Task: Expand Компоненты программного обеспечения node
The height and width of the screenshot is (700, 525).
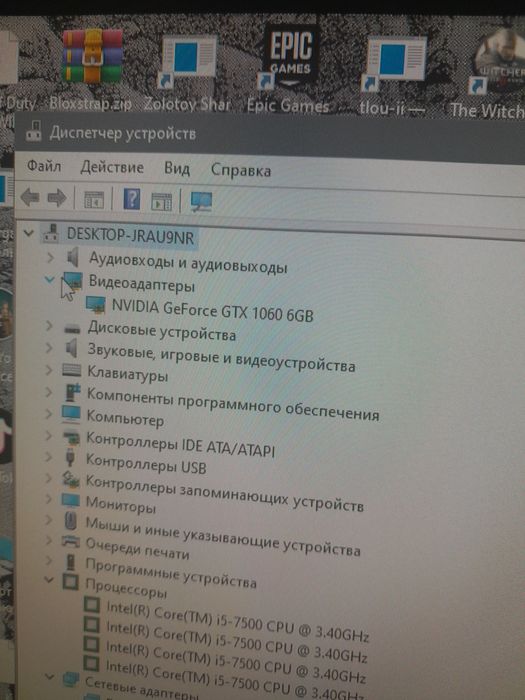Action: pyautogui.click(x=49, y=392)
